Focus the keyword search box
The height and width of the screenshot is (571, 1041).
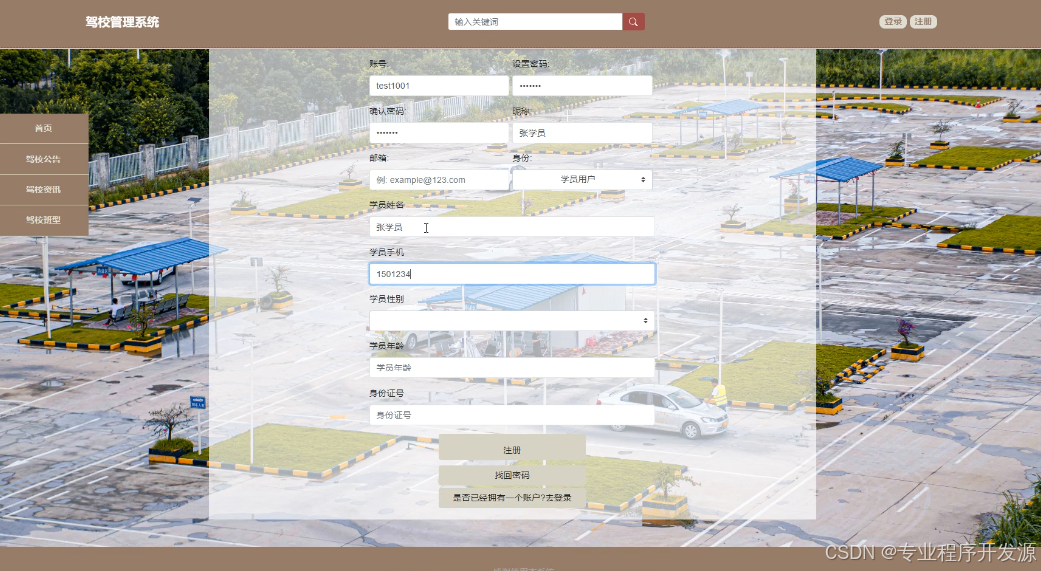[x=535, y=22]
